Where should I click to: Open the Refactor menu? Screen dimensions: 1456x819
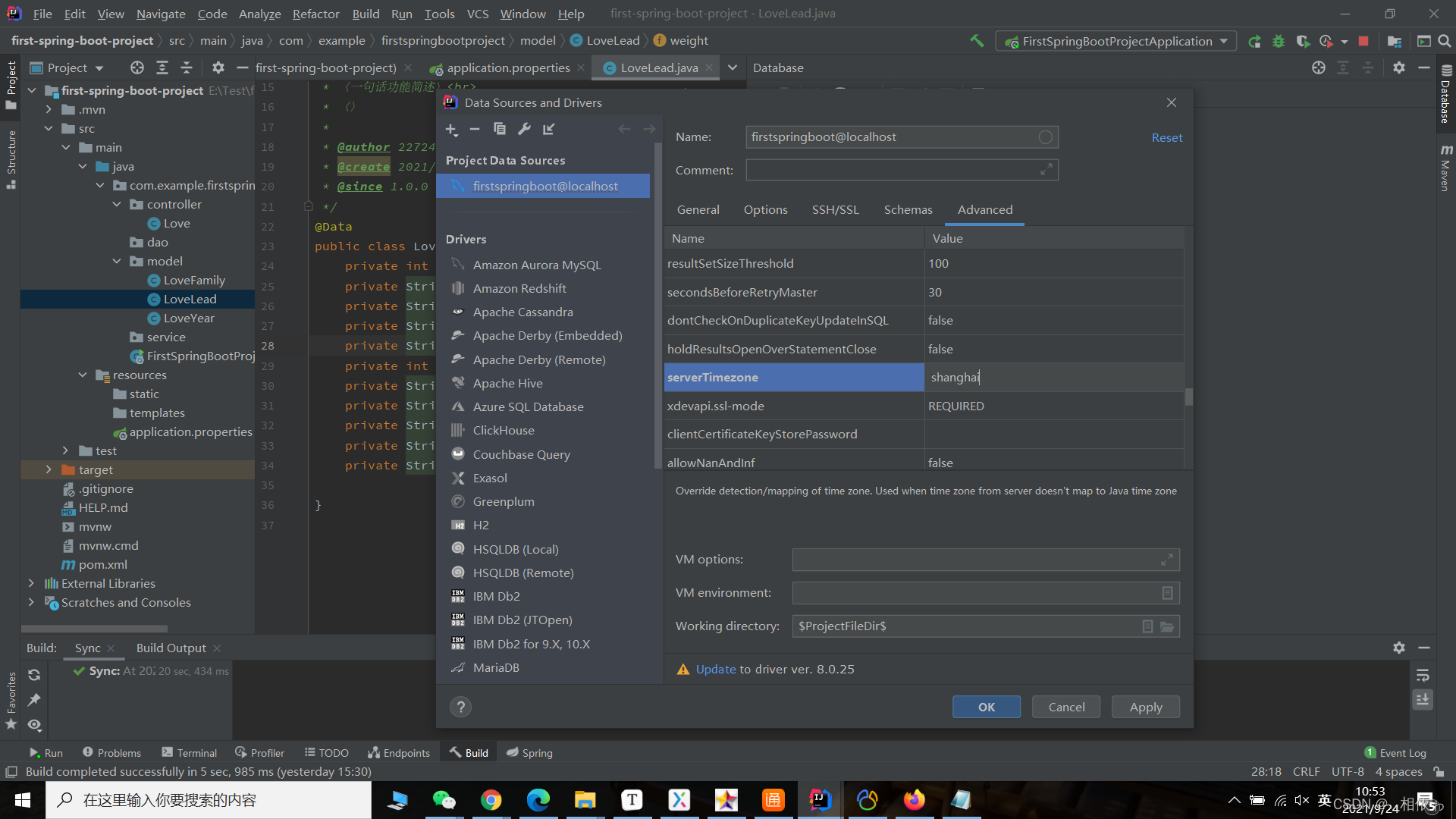315,14
